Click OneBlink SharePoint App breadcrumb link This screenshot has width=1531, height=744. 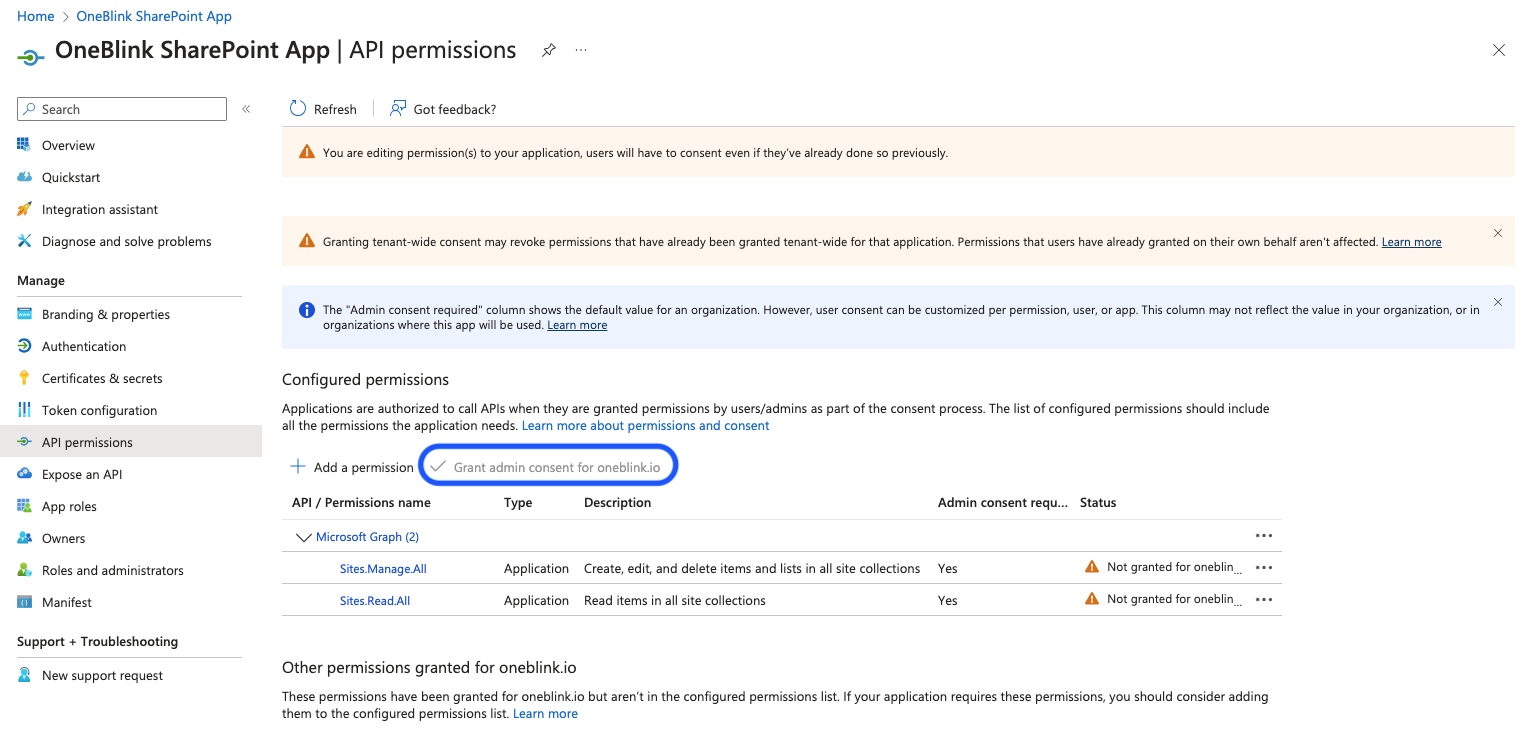[x=154, y=16]
